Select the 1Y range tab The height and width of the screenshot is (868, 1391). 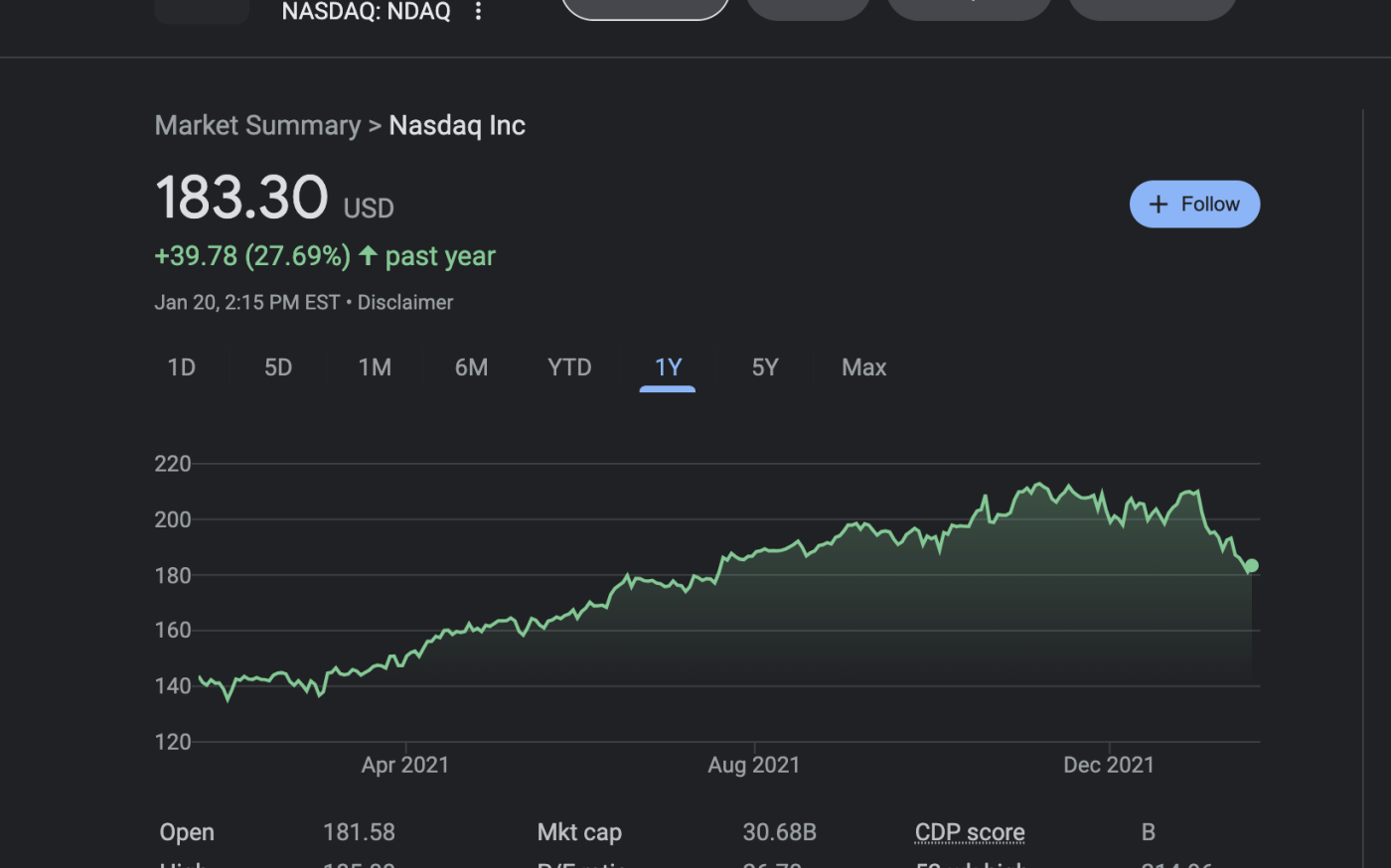coord(668,367)
